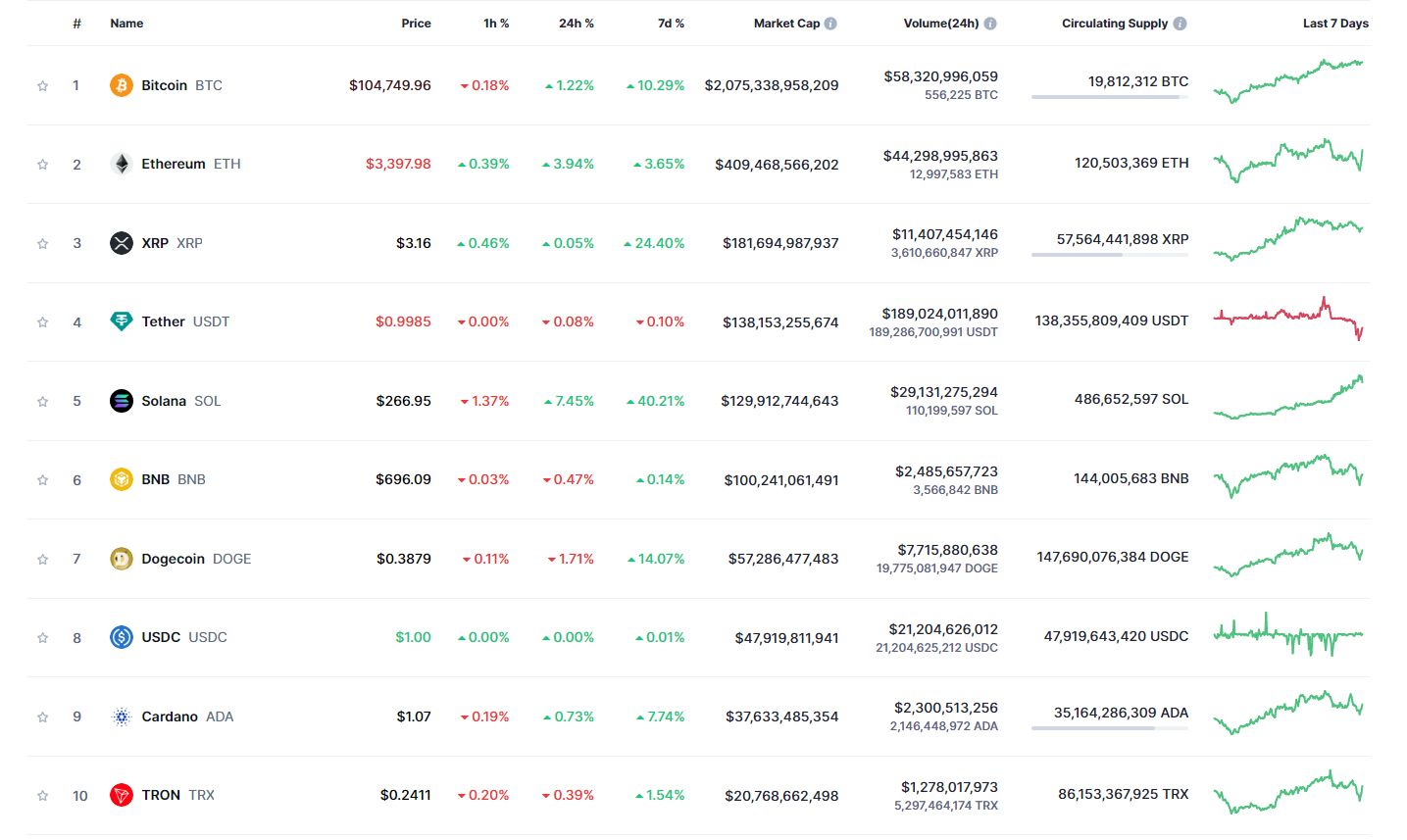Click Bitcoin's volume $58,320,996,059
The width and height of the screenshot is (1407, 840).
pyautogui.click(x=940, y=76)
